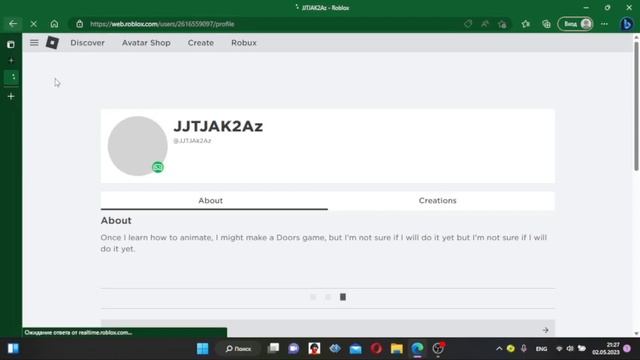Open the Avatar Shop page

[x=146, y=43]
